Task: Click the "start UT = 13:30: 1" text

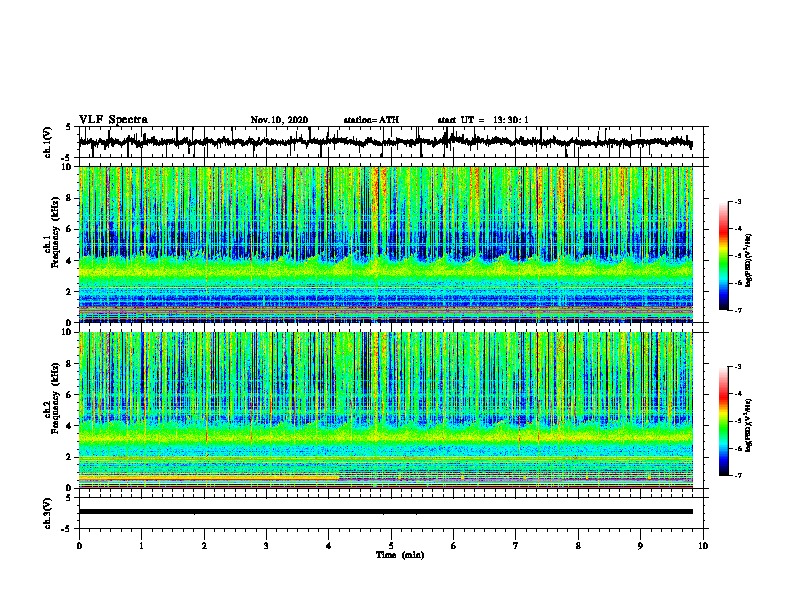Action: click(483, 120)
